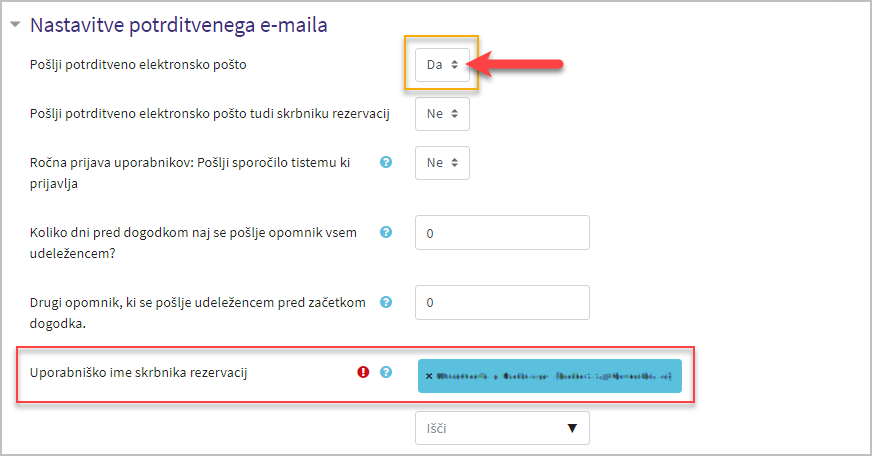The width and height of the screenshot is (872, 456).
Task: Focus the Drugi opomnik number field
Action: click(502, 303)
